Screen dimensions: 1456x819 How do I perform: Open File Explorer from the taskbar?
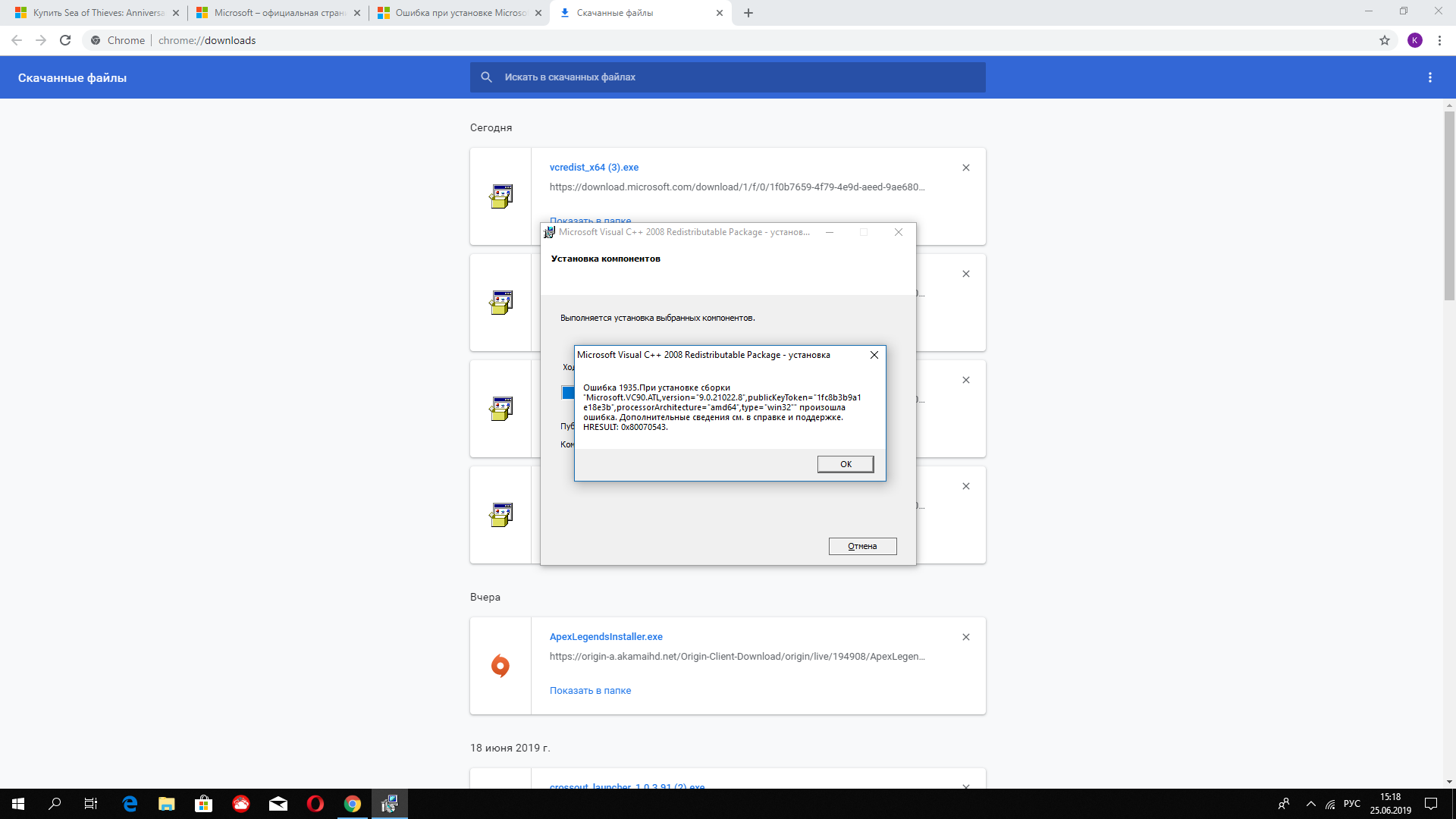[167, 804]
